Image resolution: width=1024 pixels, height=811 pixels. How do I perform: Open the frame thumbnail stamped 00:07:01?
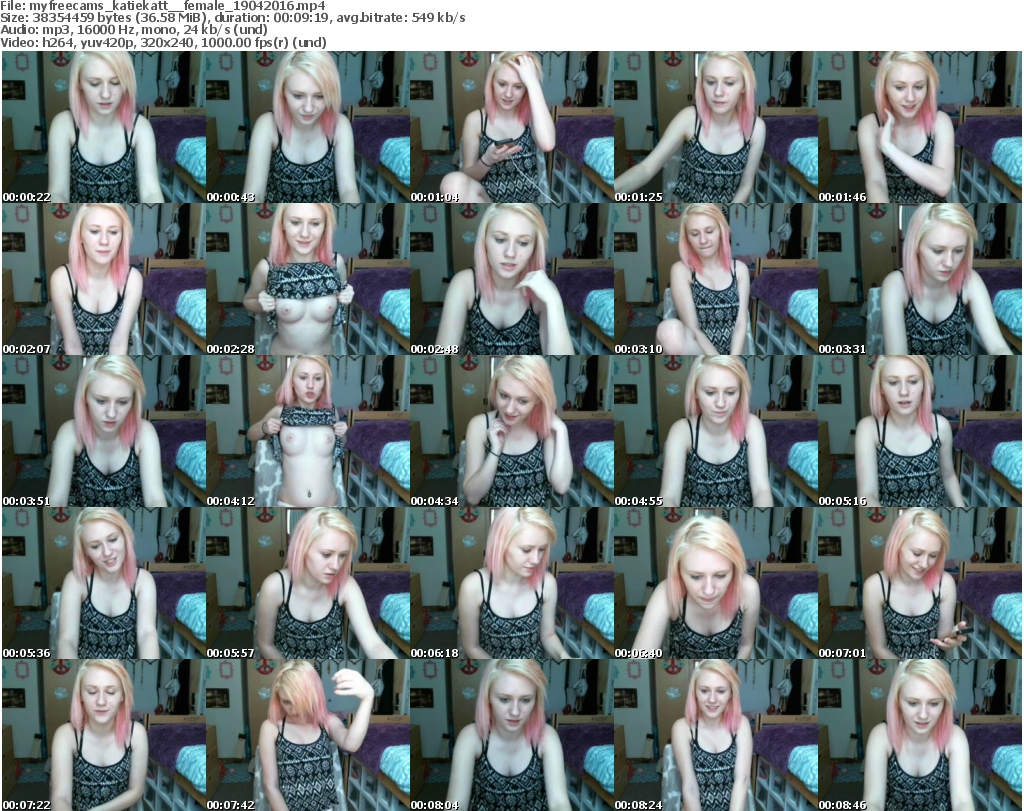920,584
